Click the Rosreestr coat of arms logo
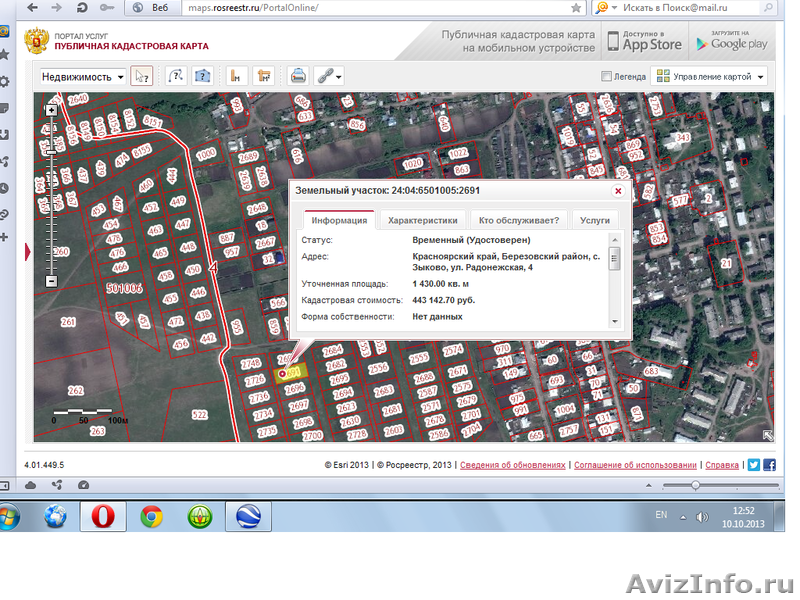Screen dimensions: 800x600 [x=37, y=41]
